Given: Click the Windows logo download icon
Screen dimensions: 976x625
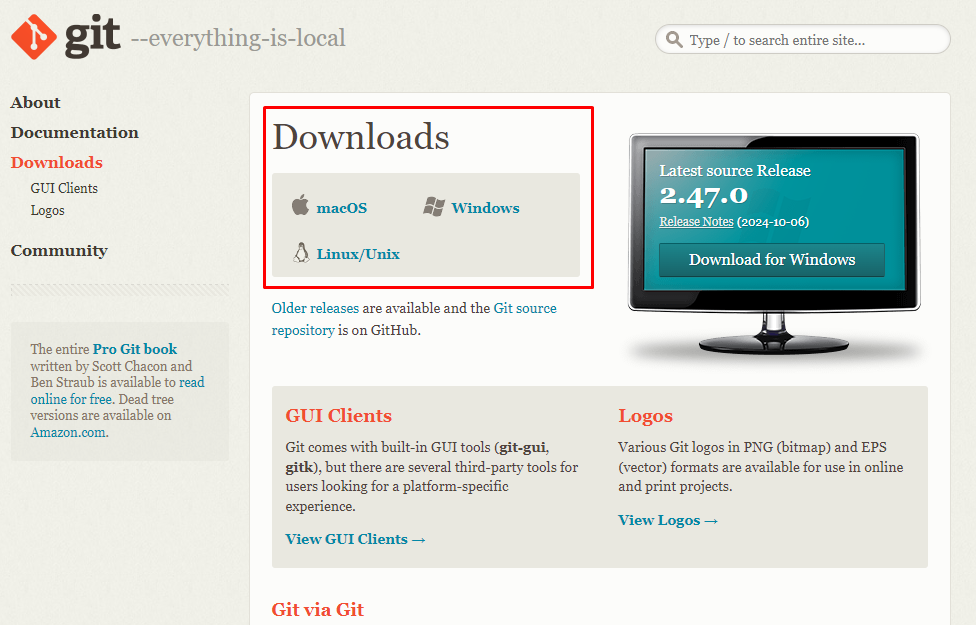Looking at the screenshot, I should (437, 206).
